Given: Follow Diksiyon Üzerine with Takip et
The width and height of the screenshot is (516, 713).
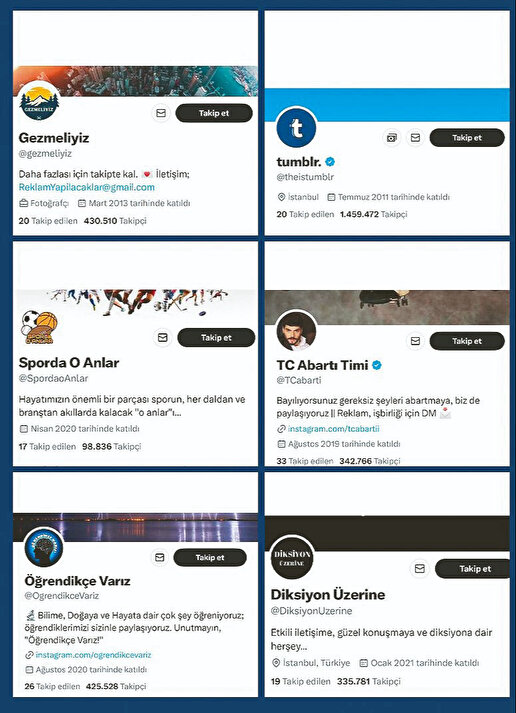Looking at the screenshot, I should pyautogui.click(x=473, y=568).
